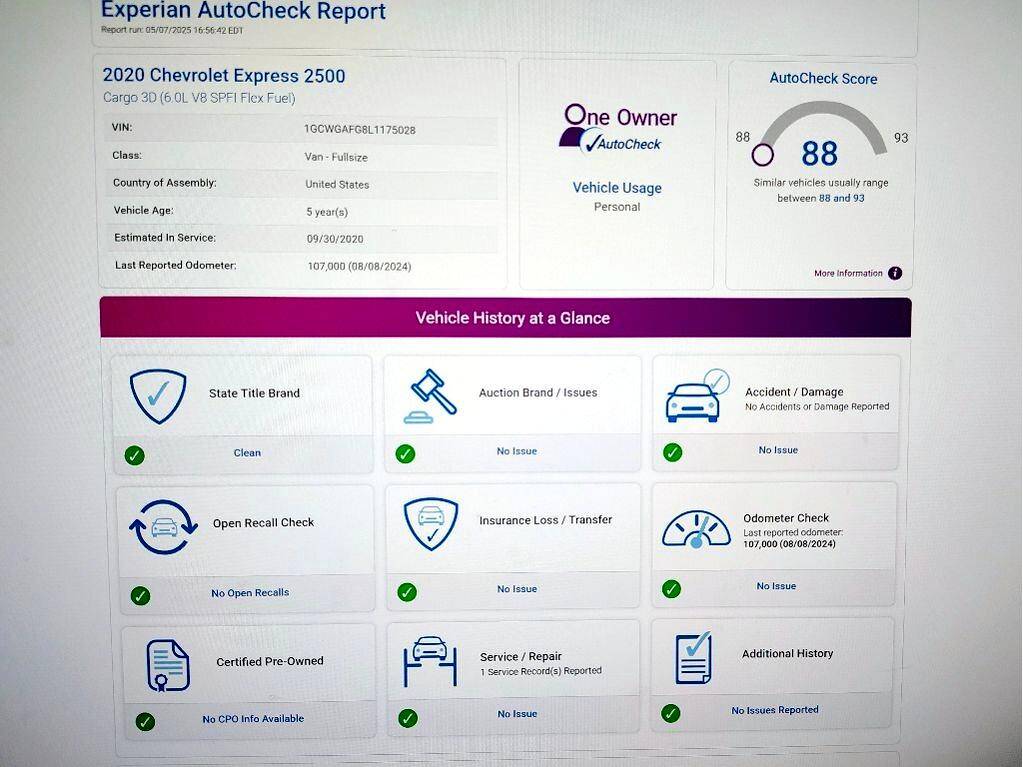Click the Certified Pre-Owned label

pos(270,661)
